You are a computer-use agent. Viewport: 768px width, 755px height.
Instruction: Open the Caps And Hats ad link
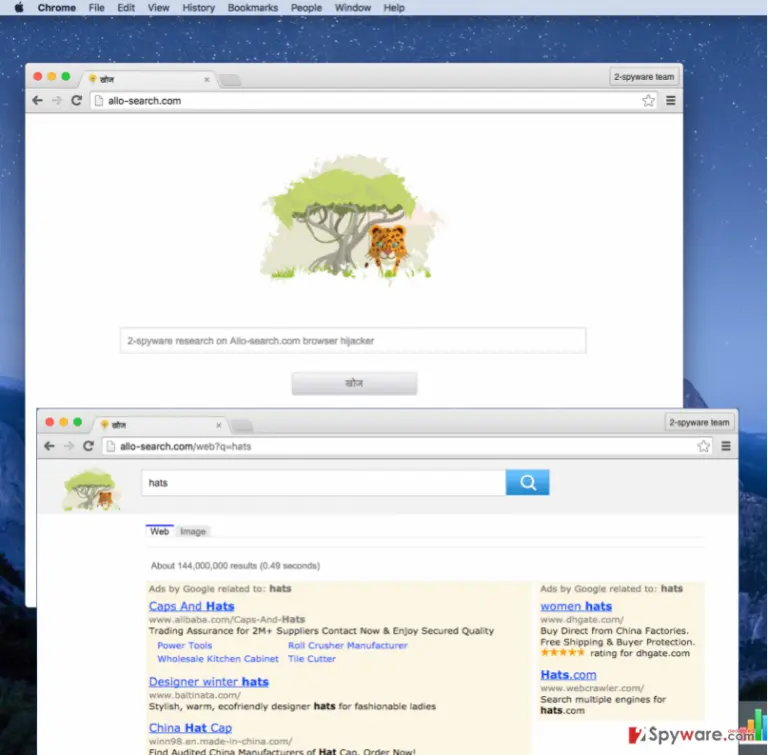point(192,606)
